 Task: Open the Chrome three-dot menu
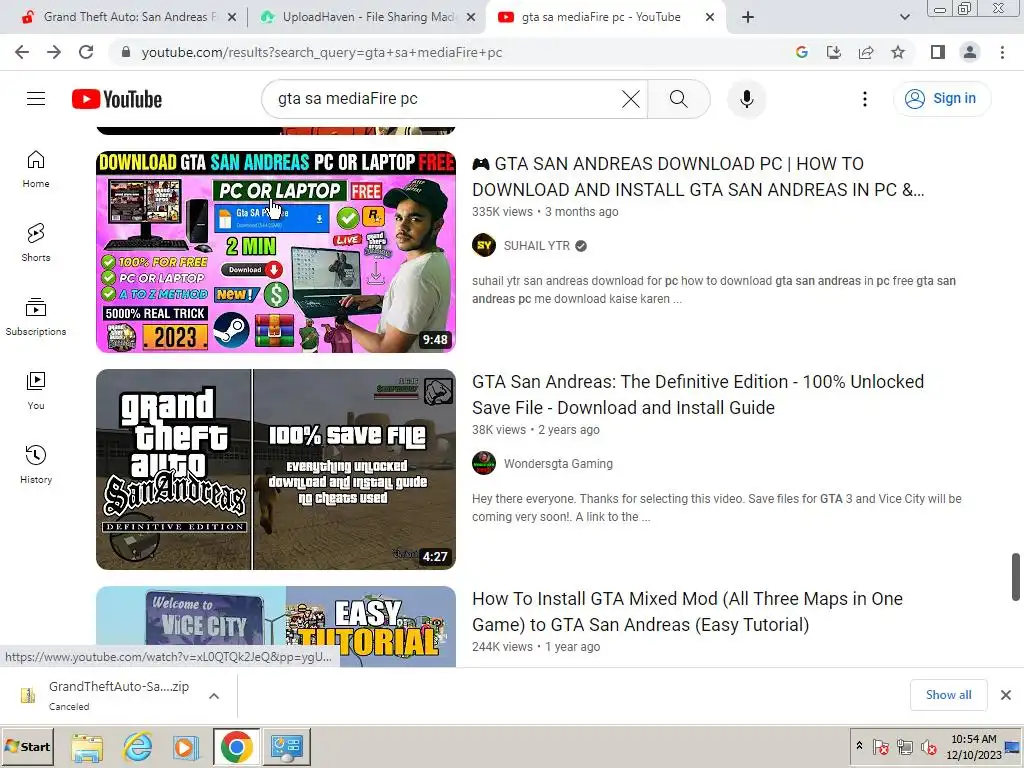tap(1002, 52)
